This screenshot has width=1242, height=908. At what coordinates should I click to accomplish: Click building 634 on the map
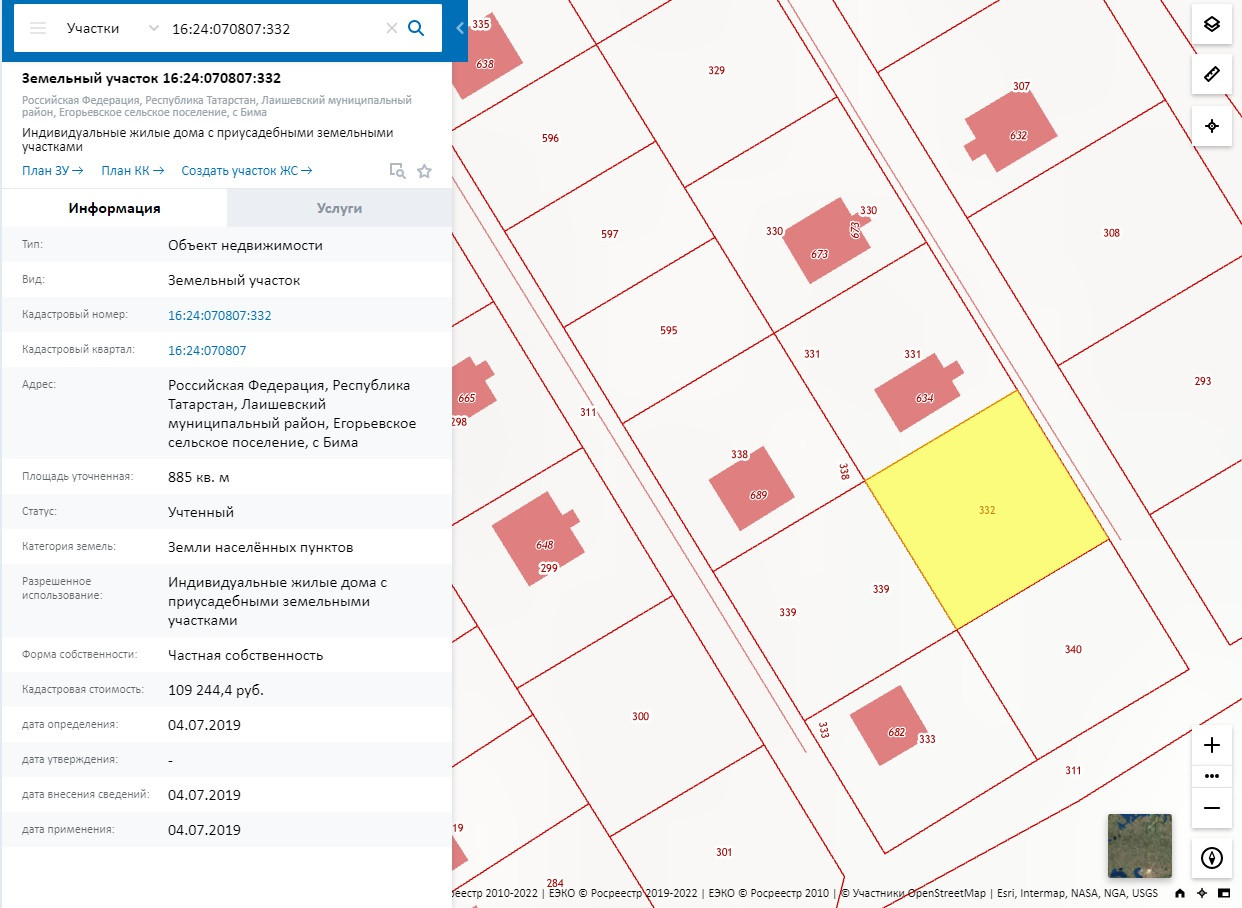coord(918,393)
